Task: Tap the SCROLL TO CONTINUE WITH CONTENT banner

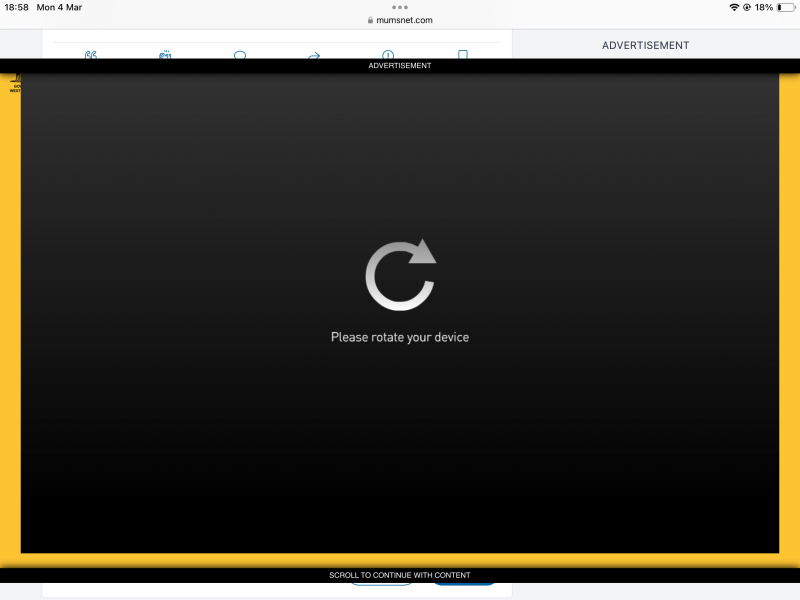Action: point(400,575)
